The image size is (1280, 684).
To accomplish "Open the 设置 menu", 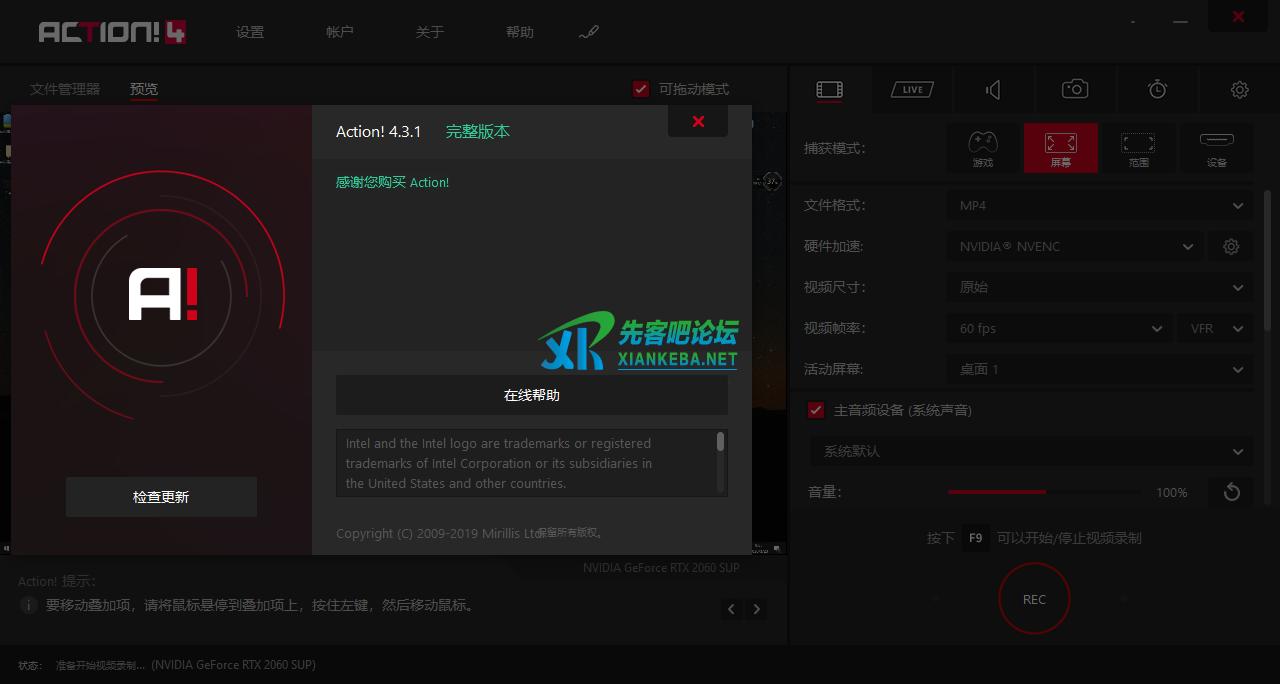I will pyautogui.click(x=250, y=31).
